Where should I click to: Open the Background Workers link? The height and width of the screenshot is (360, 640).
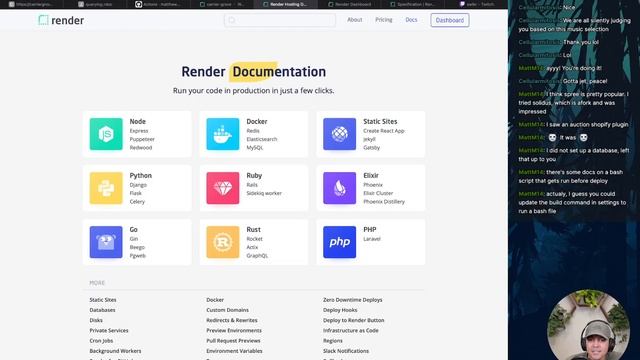115,351
